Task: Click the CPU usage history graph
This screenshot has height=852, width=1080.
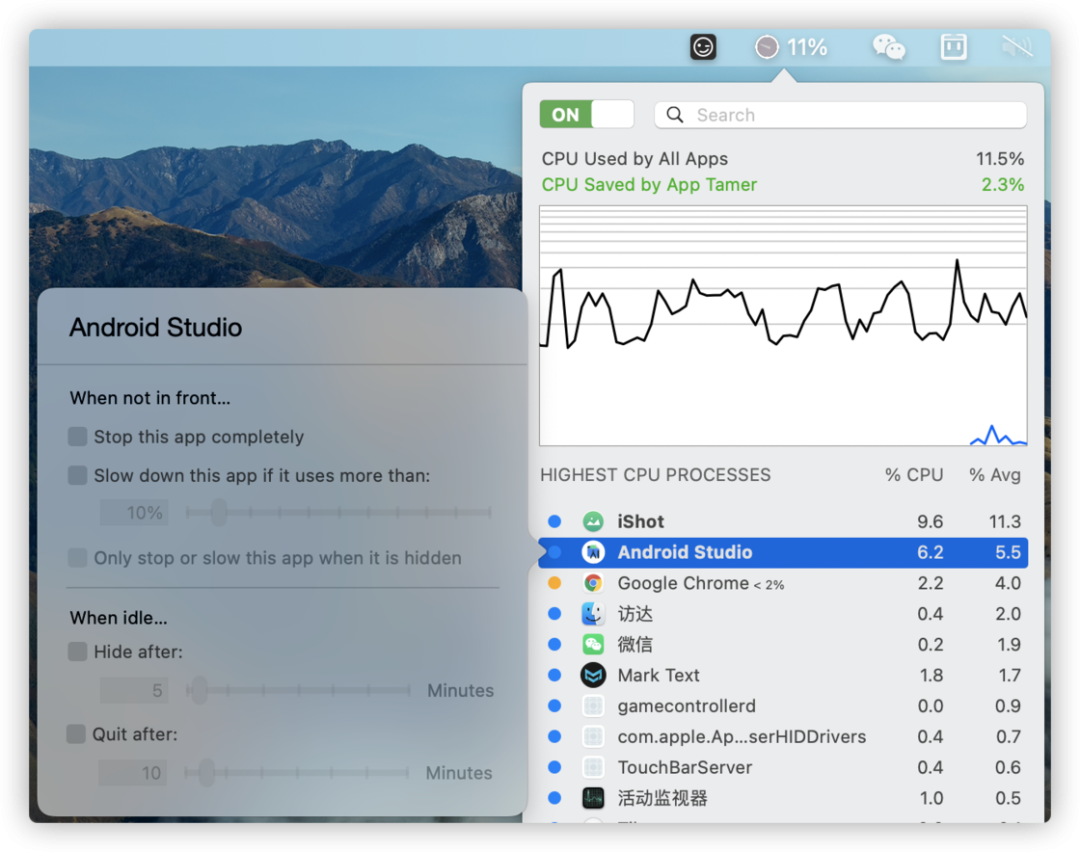Action: pyautogui.click(x=783, y=326)
